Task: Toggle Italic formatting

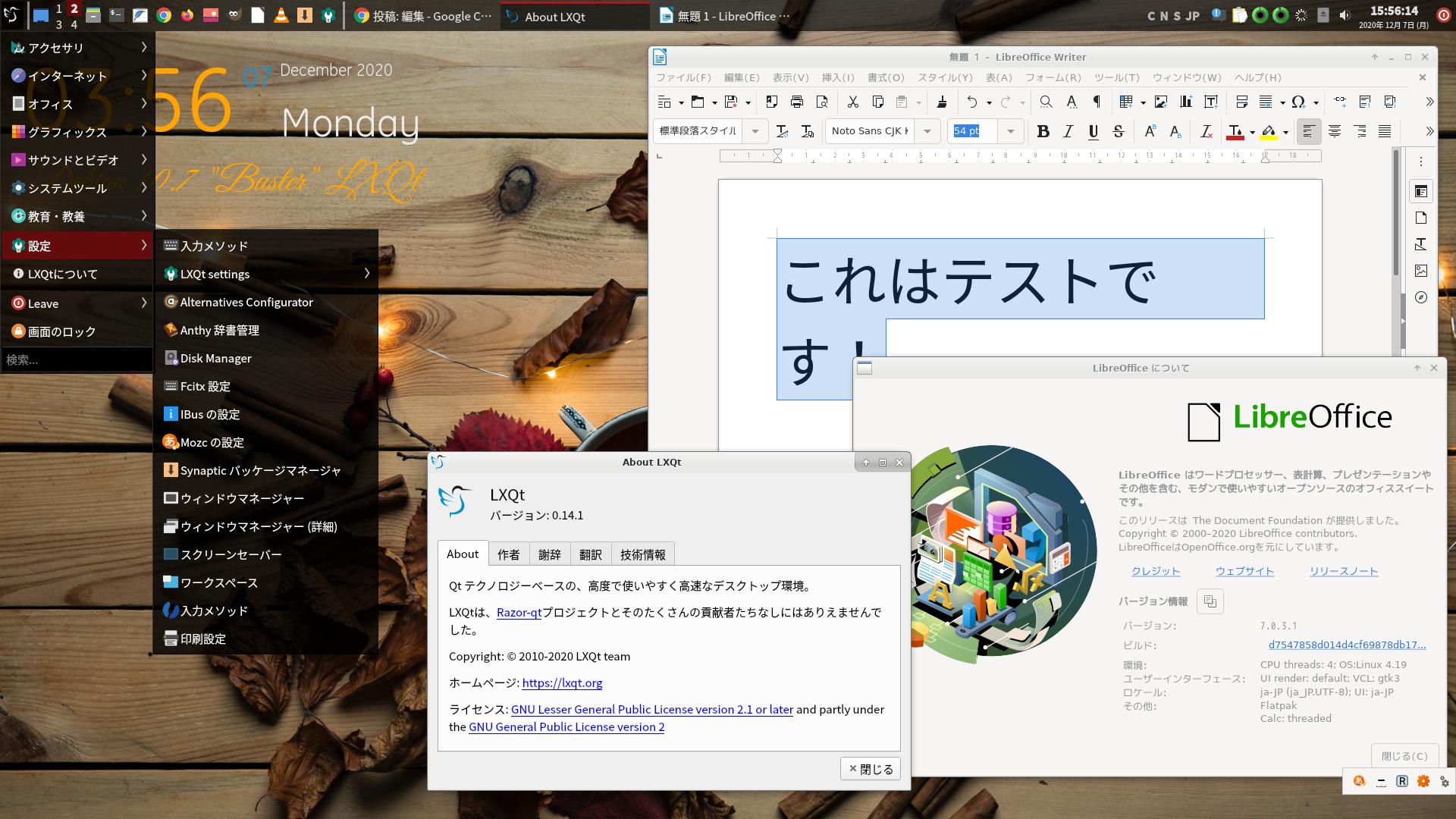Action: point(1068,131)
